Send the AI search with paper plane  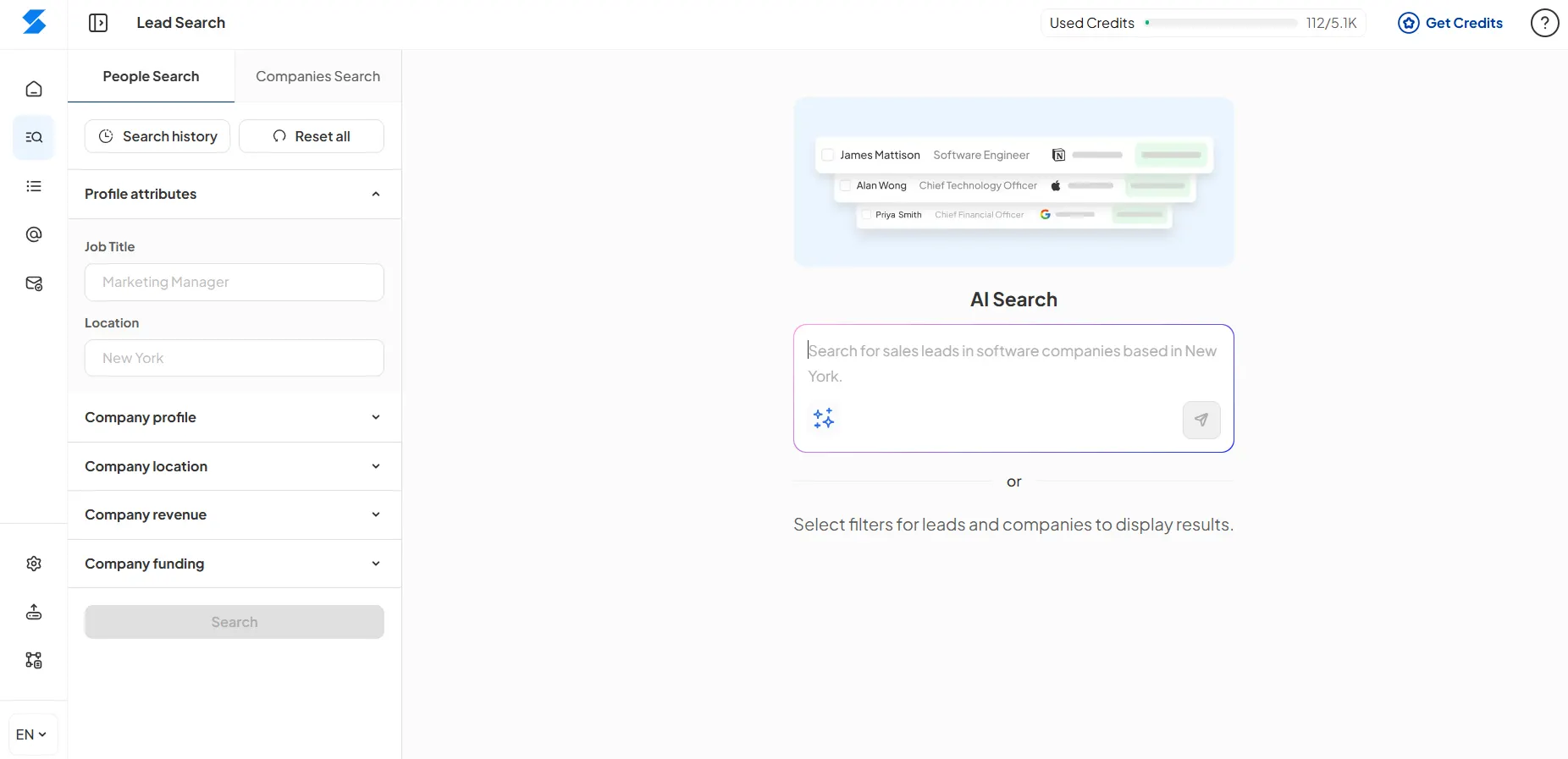click(x=1201, y=420)
